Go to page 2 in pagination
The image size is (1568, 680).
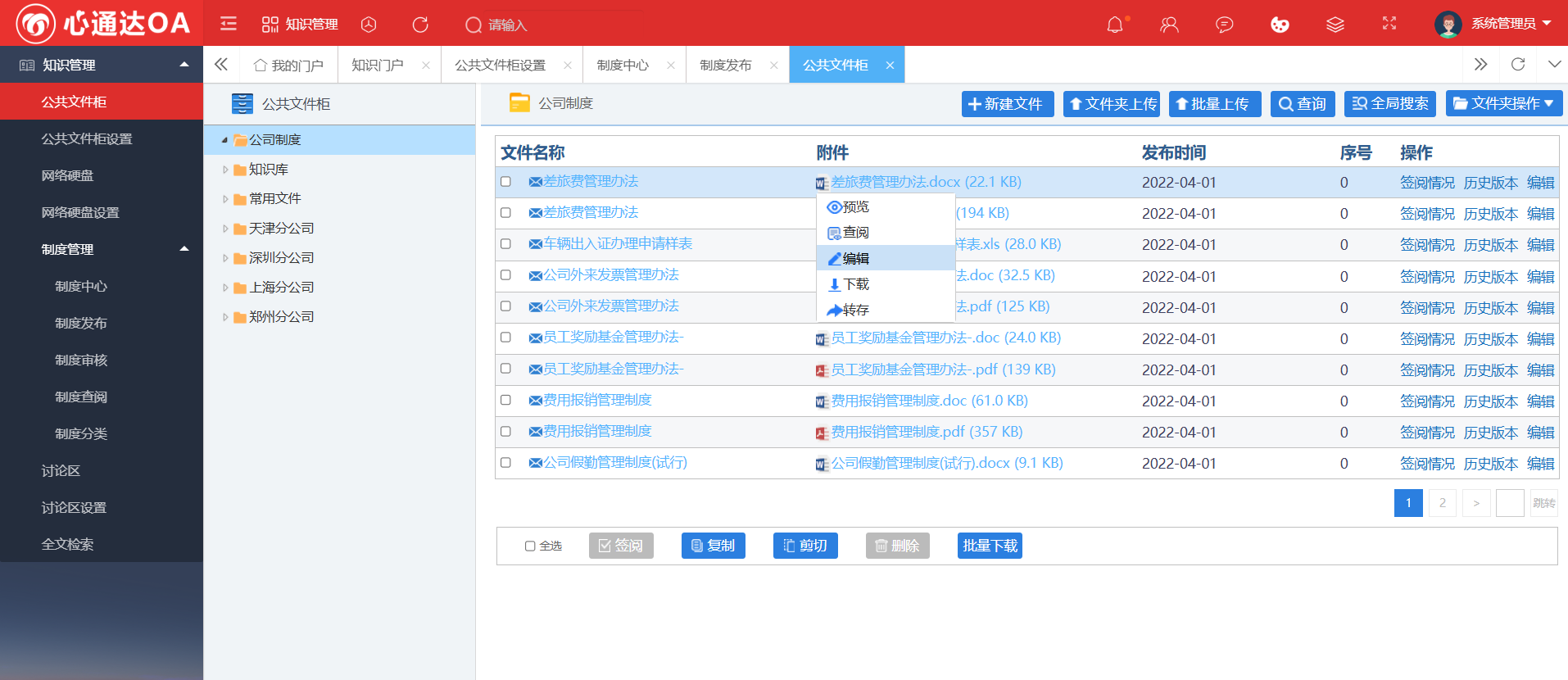[1442, 503]
